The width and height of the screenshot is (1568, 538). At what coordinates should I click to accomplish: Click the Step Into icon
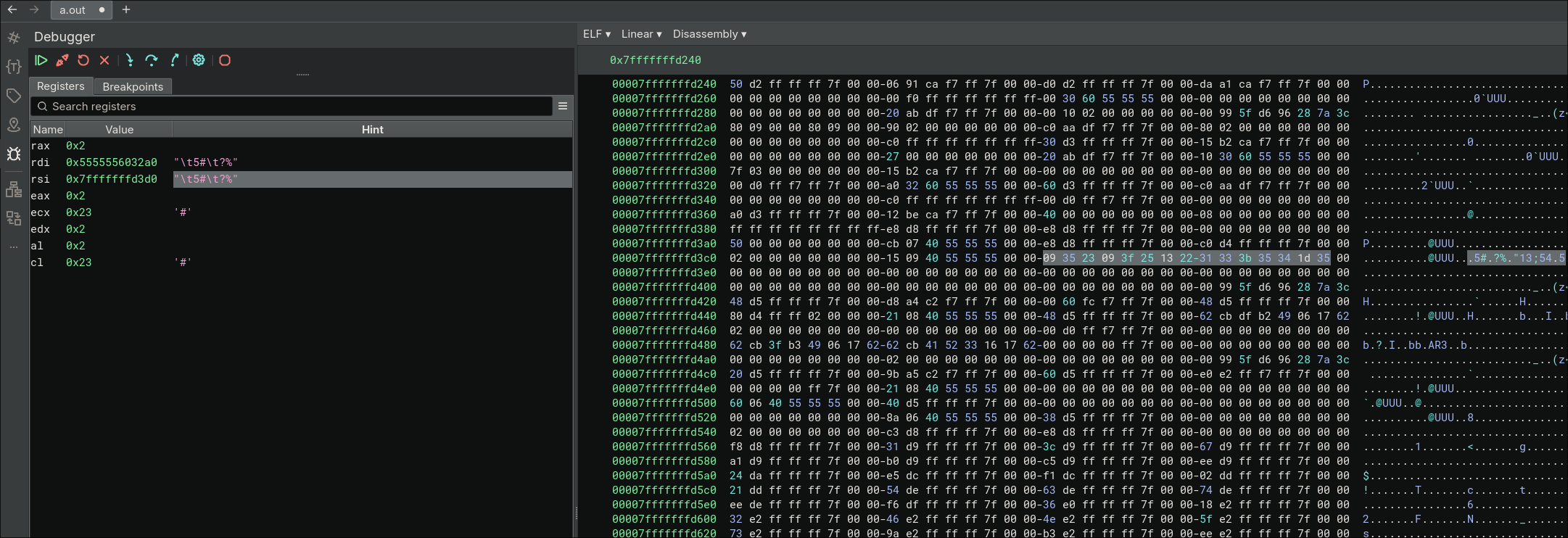point(129,60)
